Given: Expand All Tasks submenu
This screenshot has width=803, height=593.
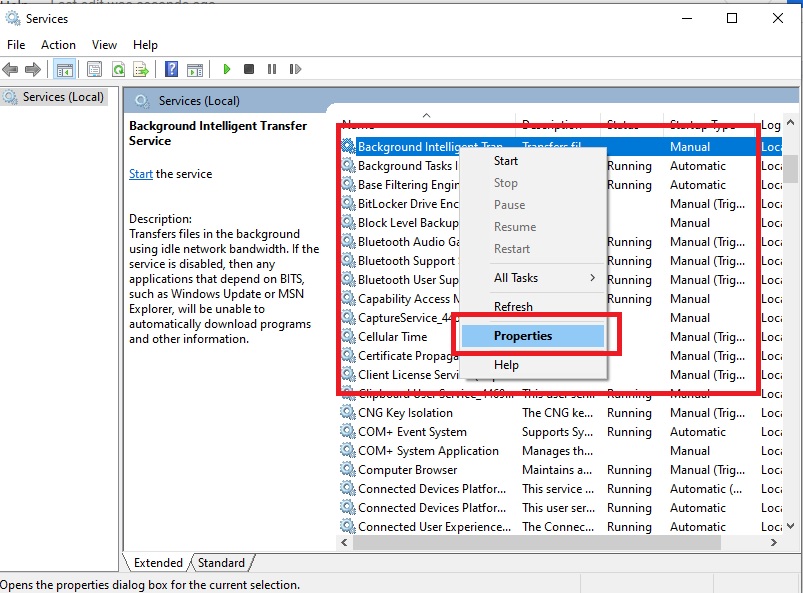Looking at the screenshot, I should point(533,278).
